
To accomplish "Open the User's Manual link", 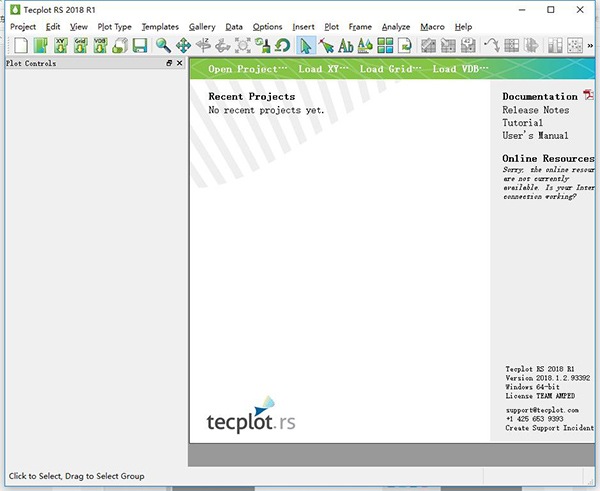I will (535, 136).
